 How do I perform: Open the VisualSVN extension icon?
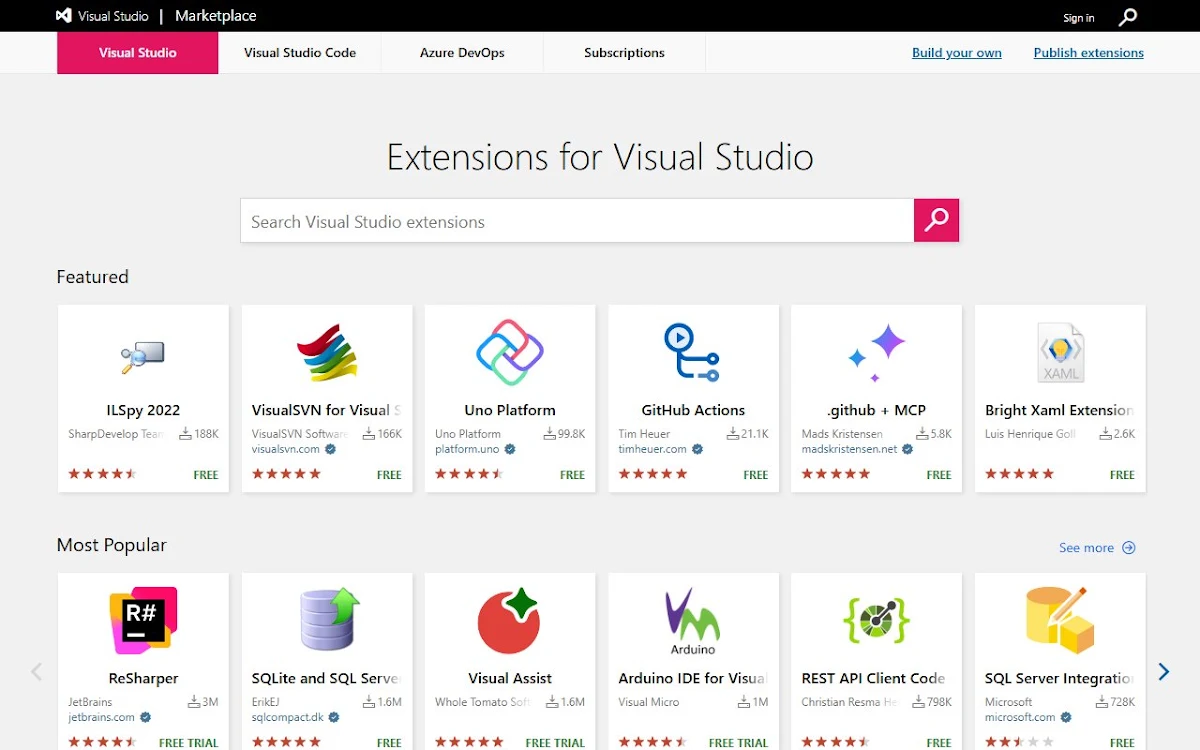327,353
